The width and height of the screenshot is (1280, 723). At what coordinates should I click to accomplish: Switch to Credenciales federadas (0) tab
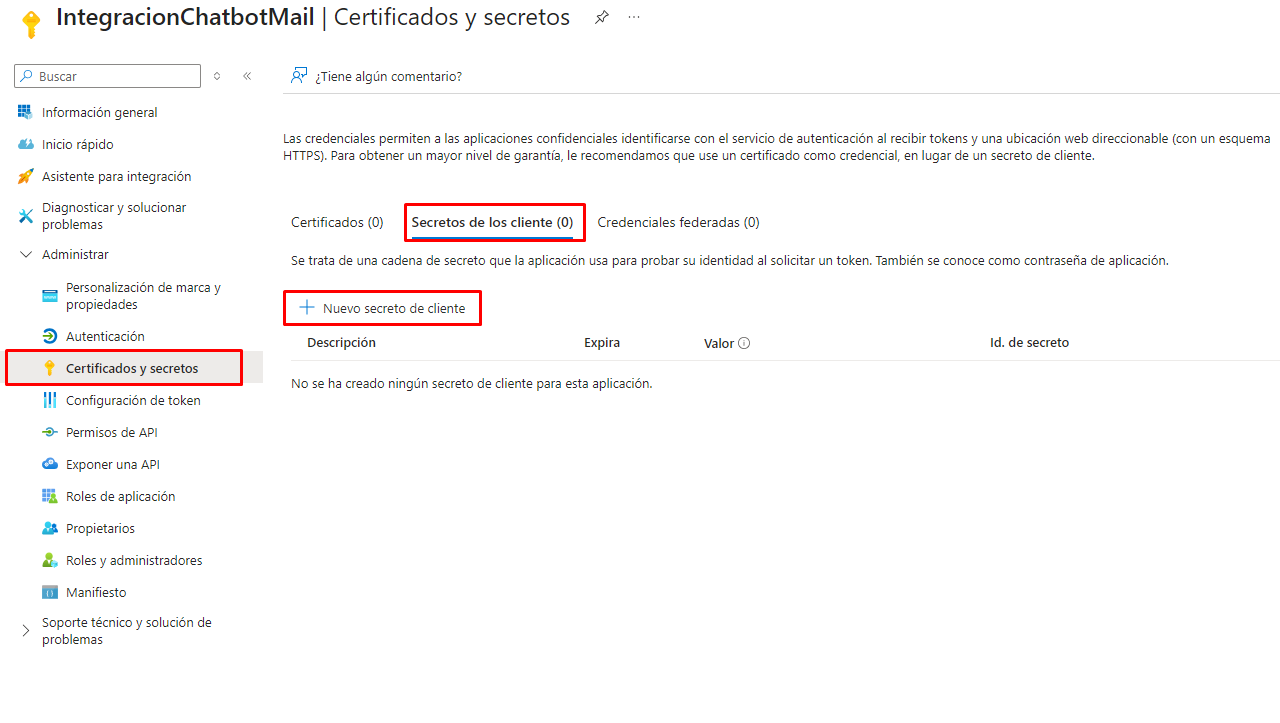click(x=678, y=222)
